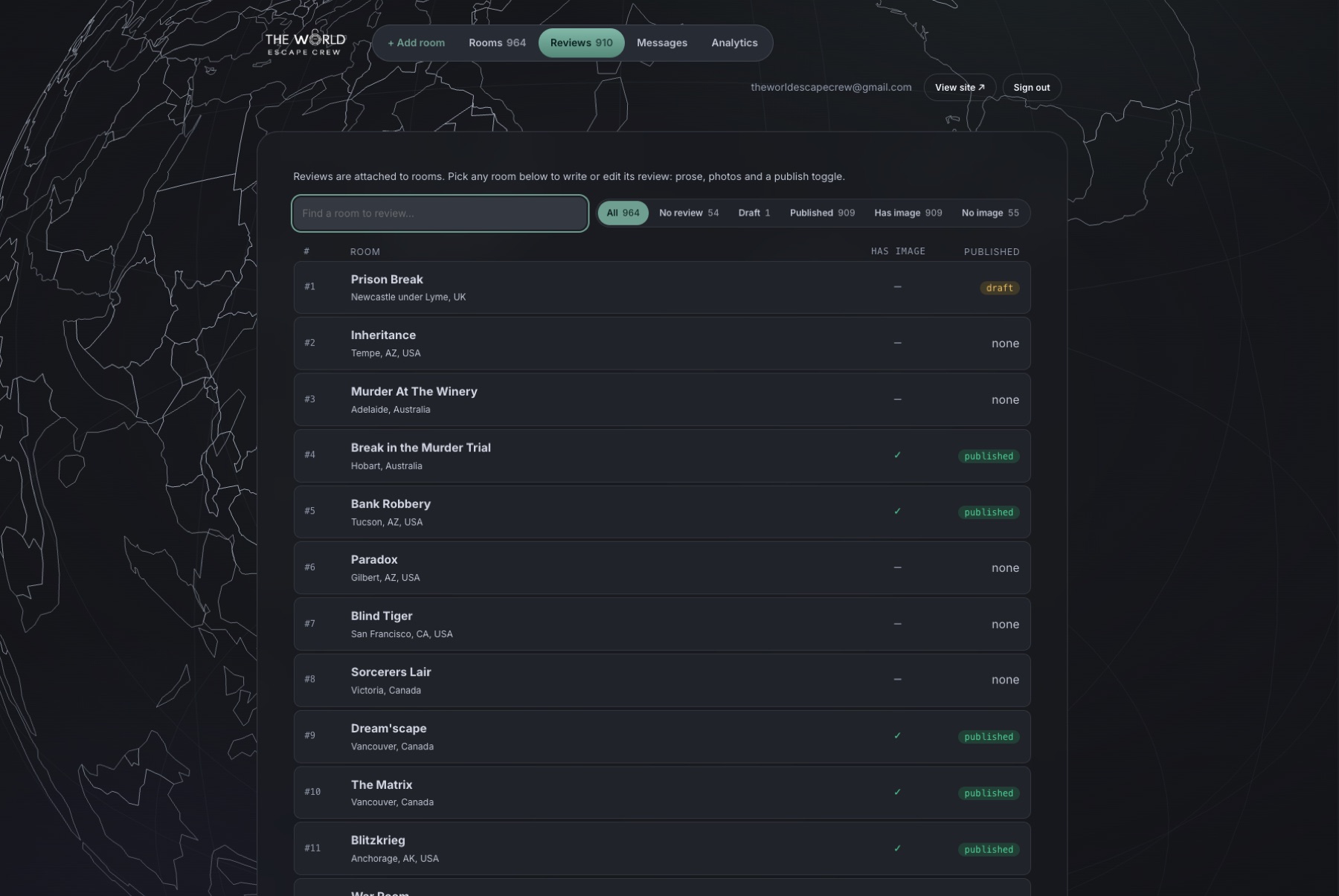1339x896 pixels.
Task: Open The Matrix room row
Action: click(x=662, y=793)
